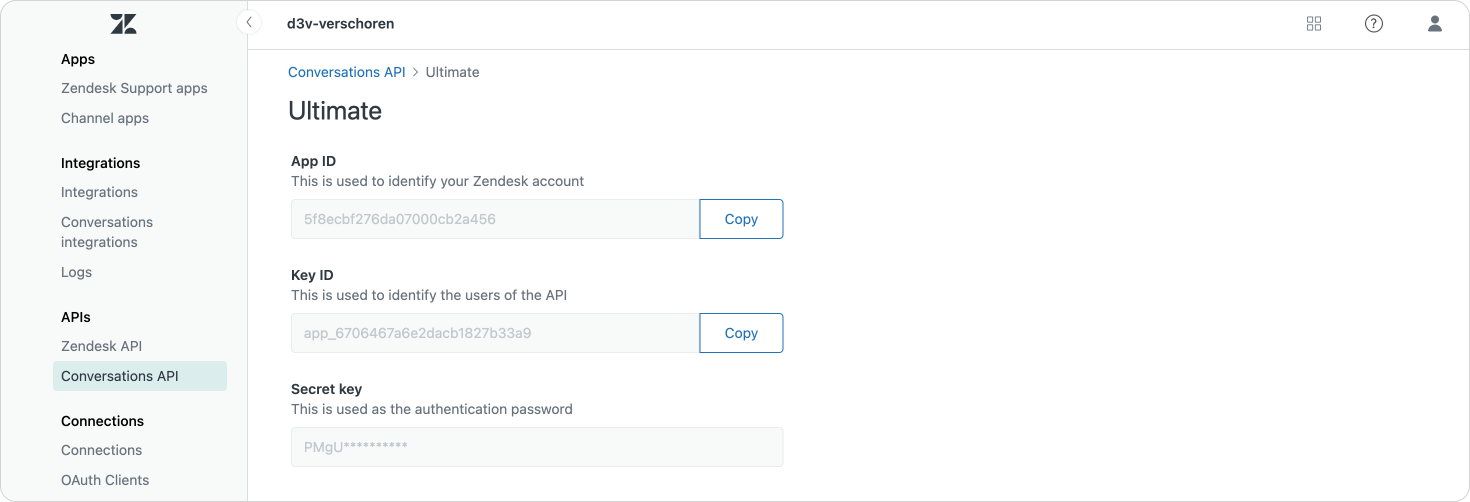Open the help question mark icon

(1374, 24)
